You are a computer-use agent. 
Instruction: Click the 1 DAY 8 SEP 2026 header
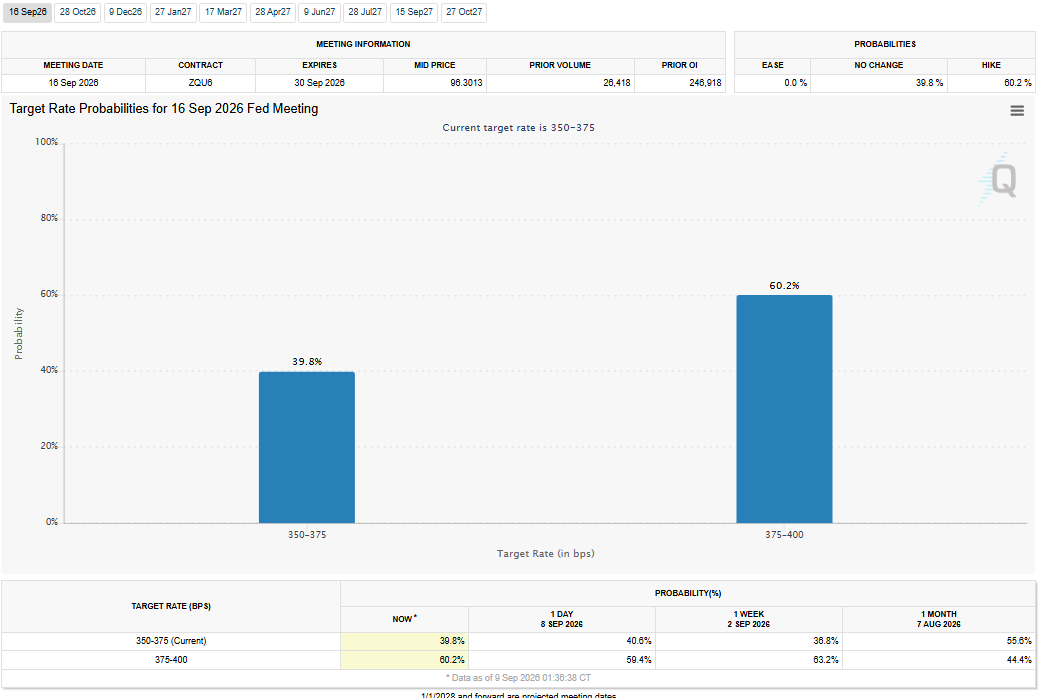pyautogui.click(x=562, y=619)
